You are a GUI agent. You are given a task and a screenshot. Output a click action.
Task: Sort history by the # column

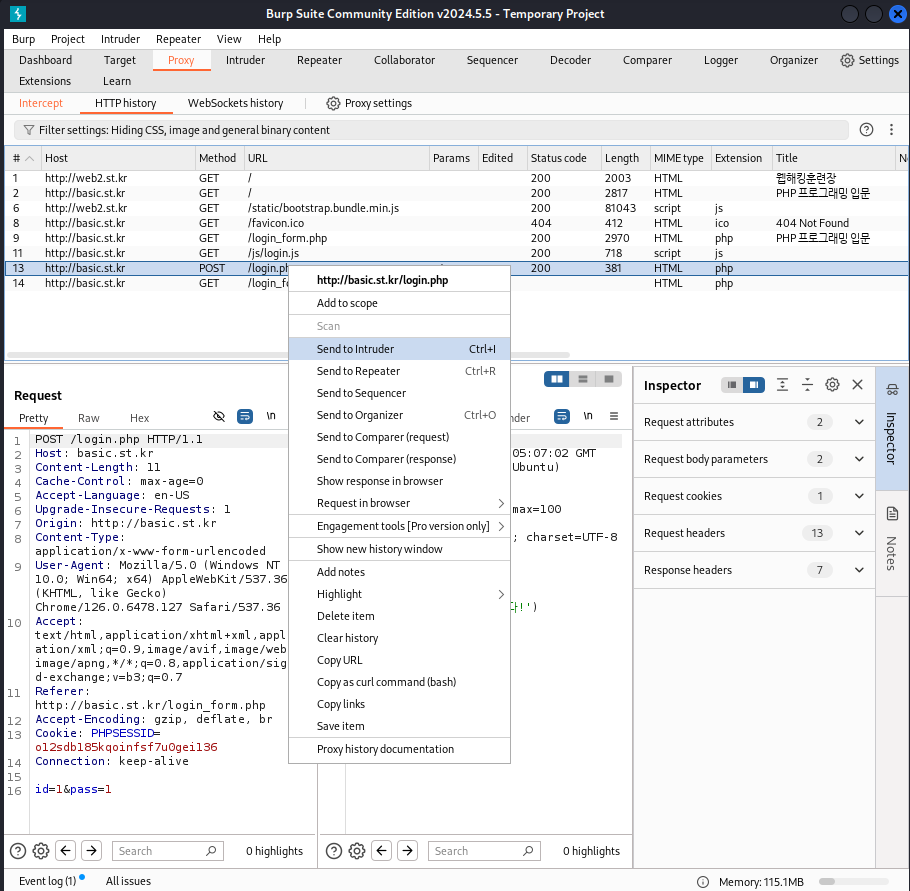(x=23, y=158)
